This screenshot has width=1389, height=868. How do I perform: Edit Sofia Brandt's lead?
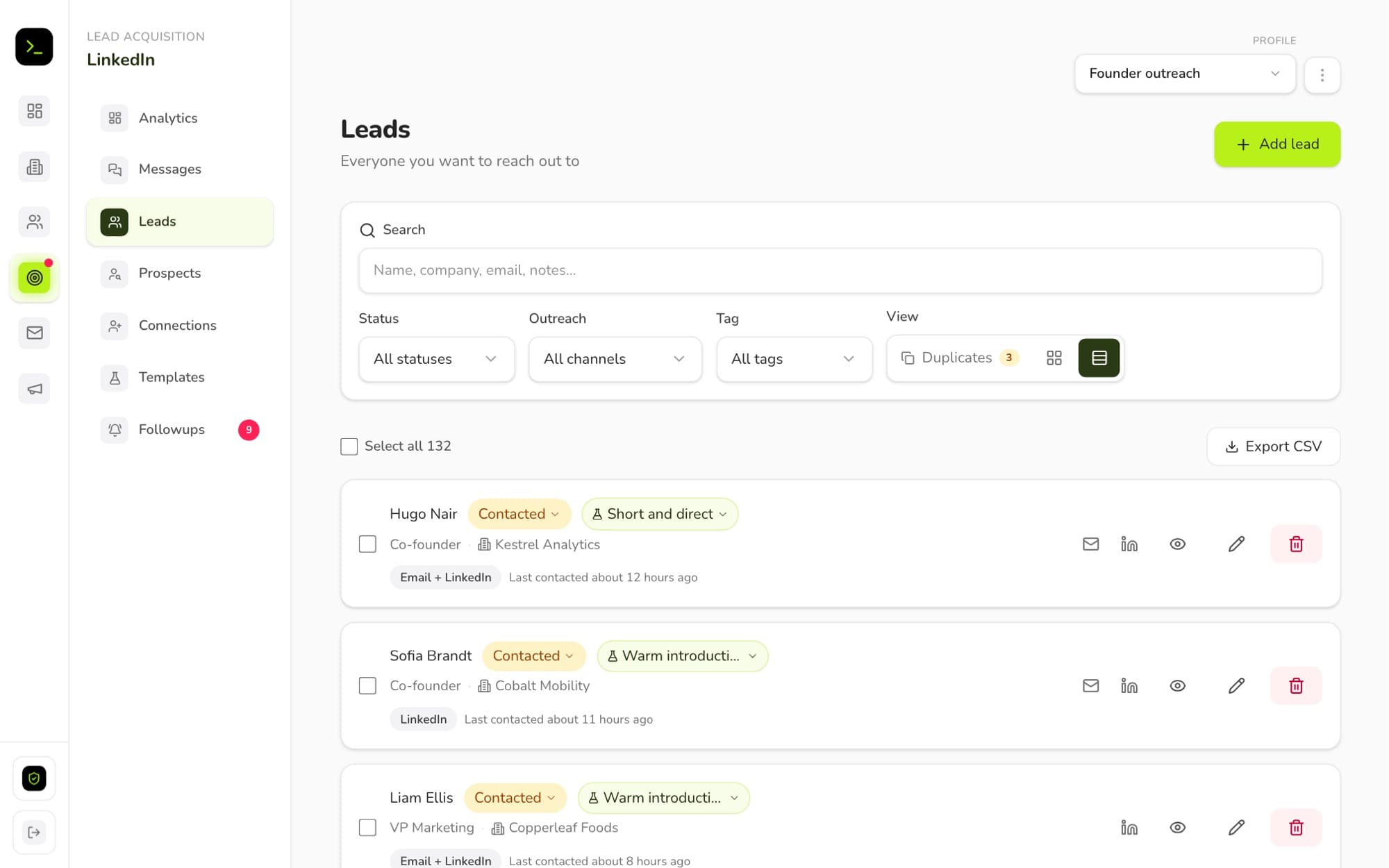(1236, 686)
